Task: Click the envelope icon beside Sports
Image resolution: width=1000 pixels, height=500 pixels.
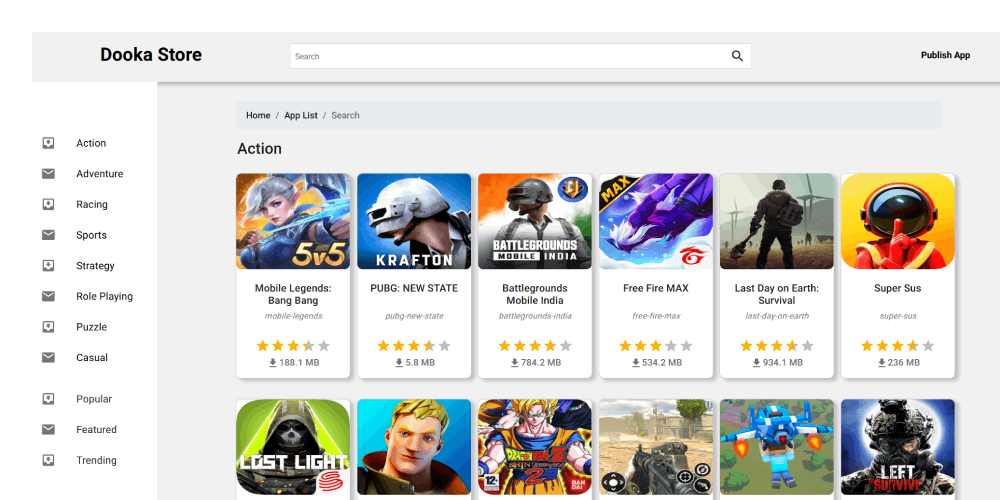Action: click(x=48, y=235)
